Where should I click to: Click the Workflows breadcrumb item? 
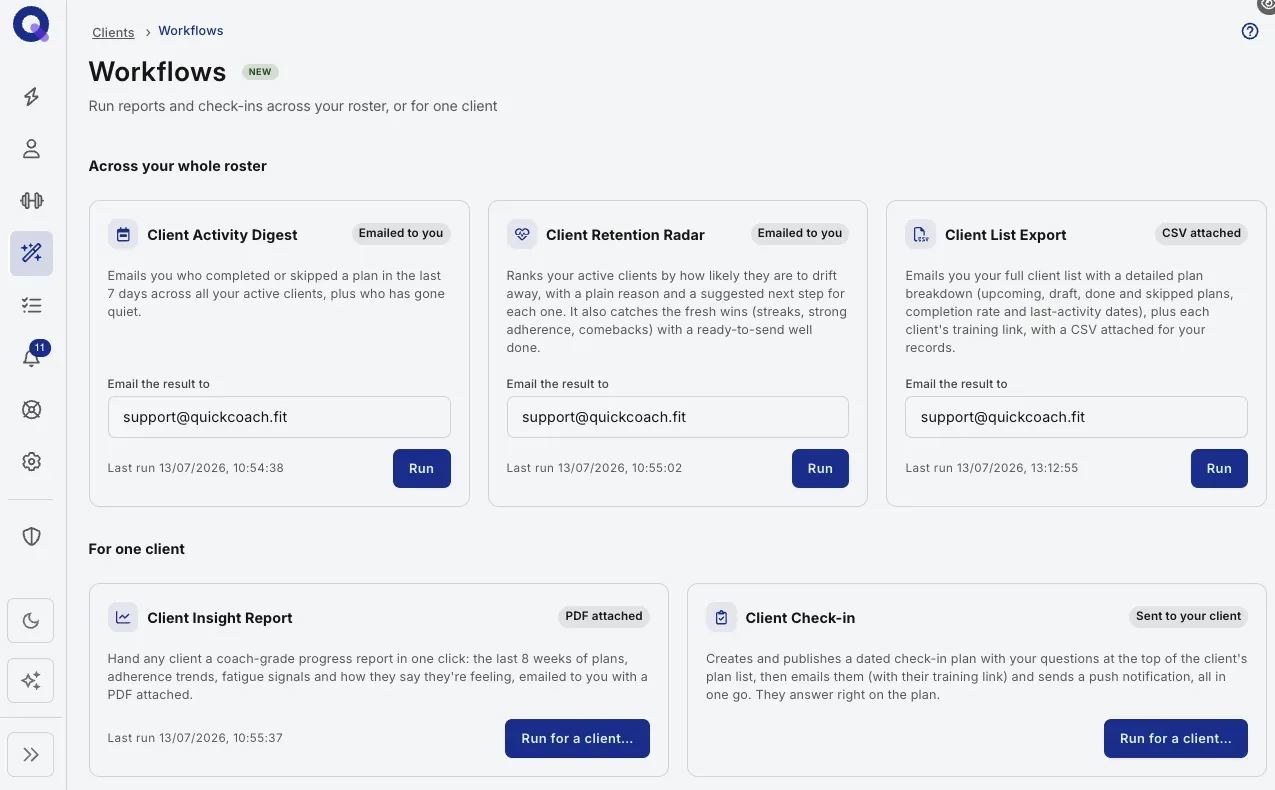(191, 31)
